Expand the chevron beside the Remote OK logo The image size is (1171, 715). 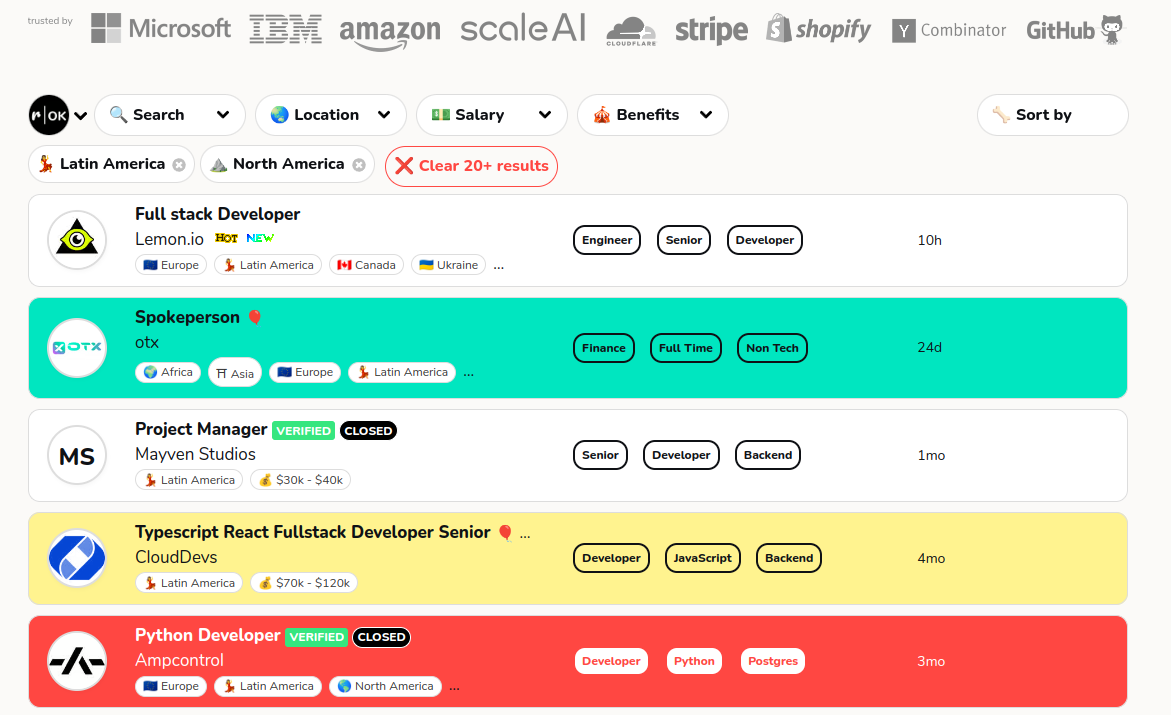click(81, 116)
